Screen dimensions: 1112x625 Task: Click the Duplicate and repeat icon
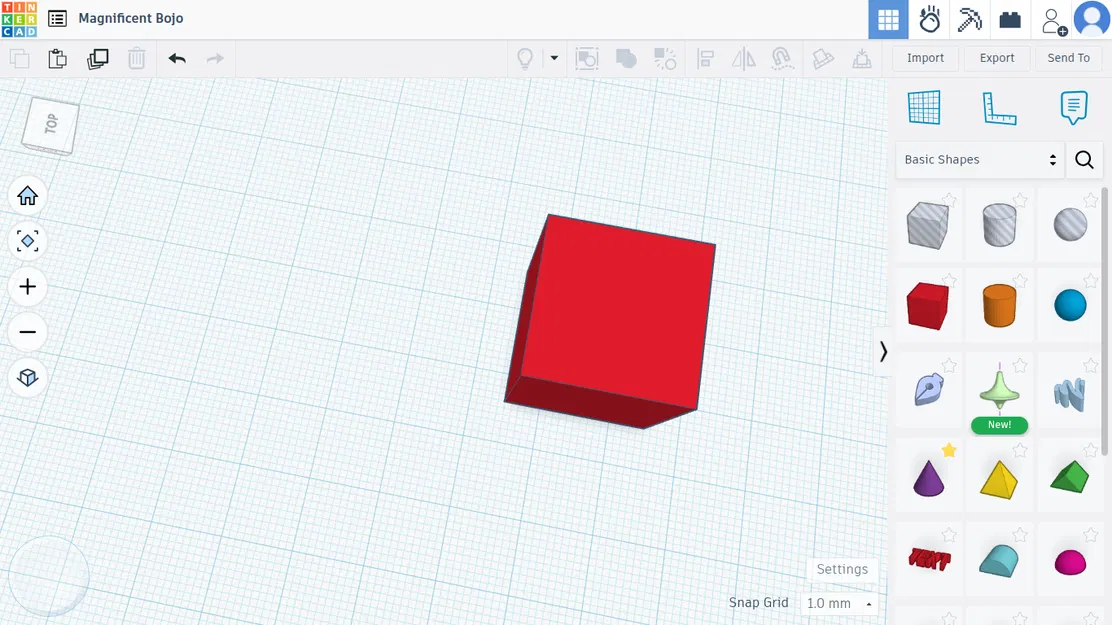click(x=97, y=58)
